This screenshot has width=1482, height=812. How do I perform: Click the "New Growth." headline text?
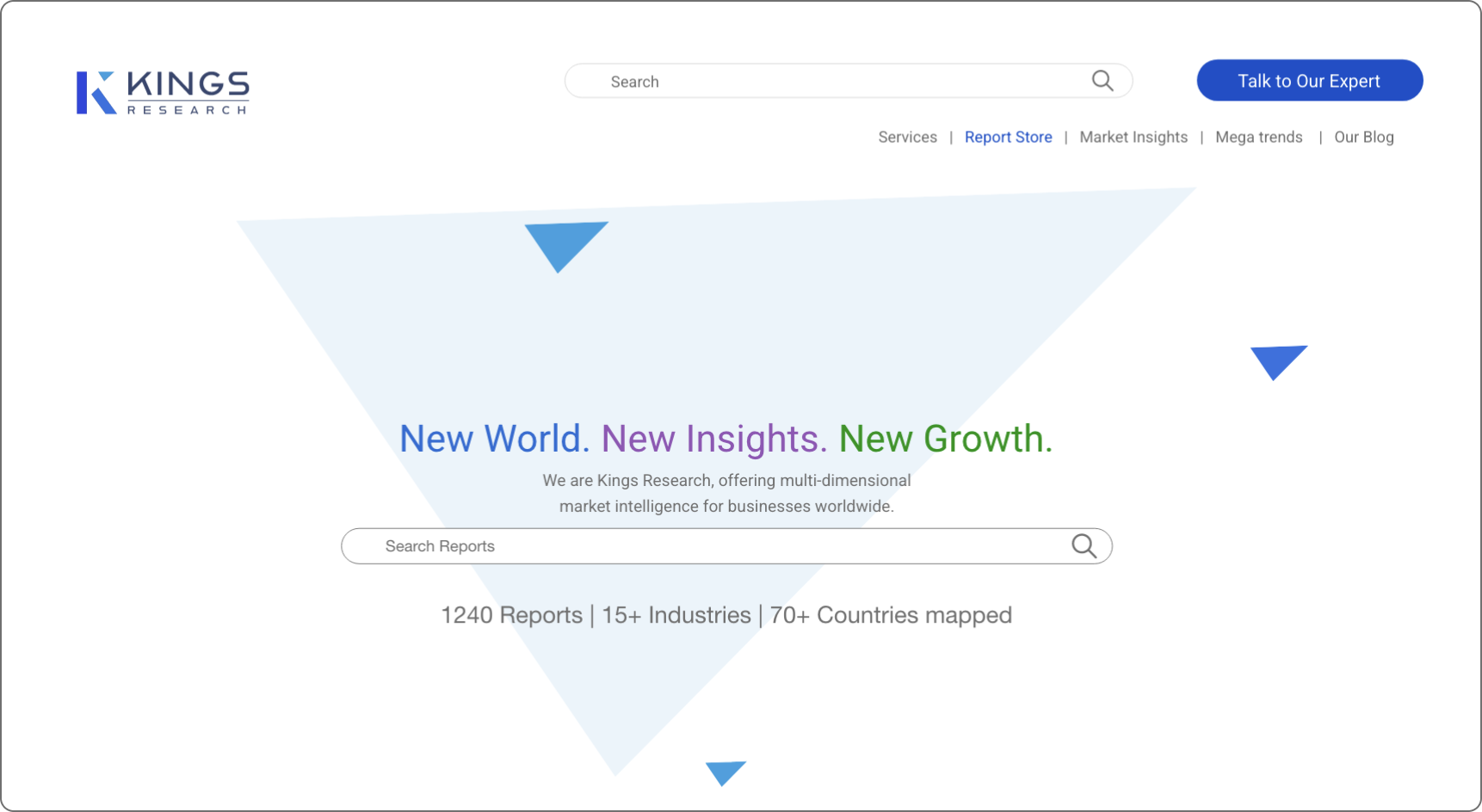945,439
